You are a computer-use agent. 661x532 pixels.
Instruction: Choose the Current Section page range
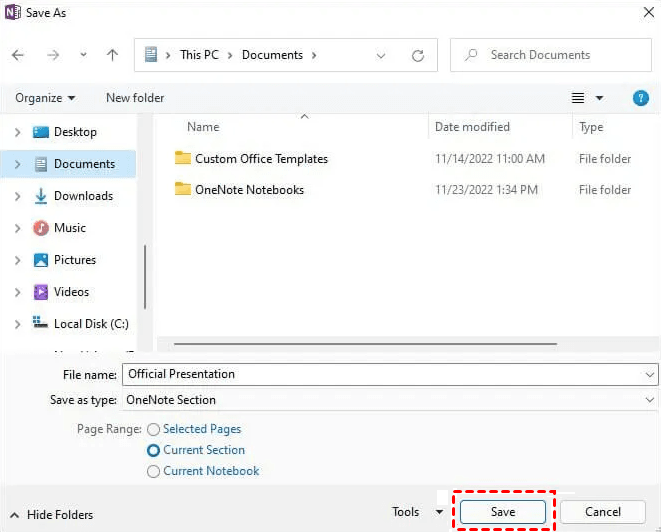pyautogui.click(x=153, y=450)
